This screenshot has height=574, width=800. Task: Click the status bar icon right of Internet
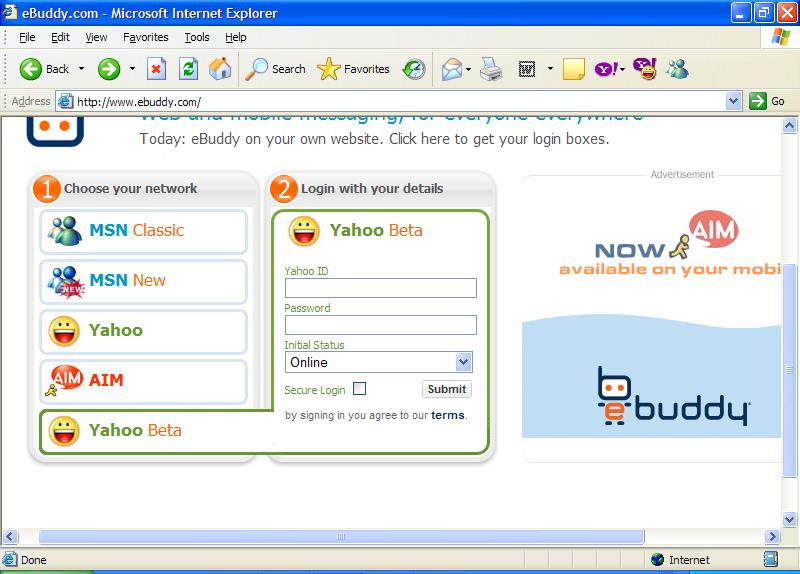(770, 559)
